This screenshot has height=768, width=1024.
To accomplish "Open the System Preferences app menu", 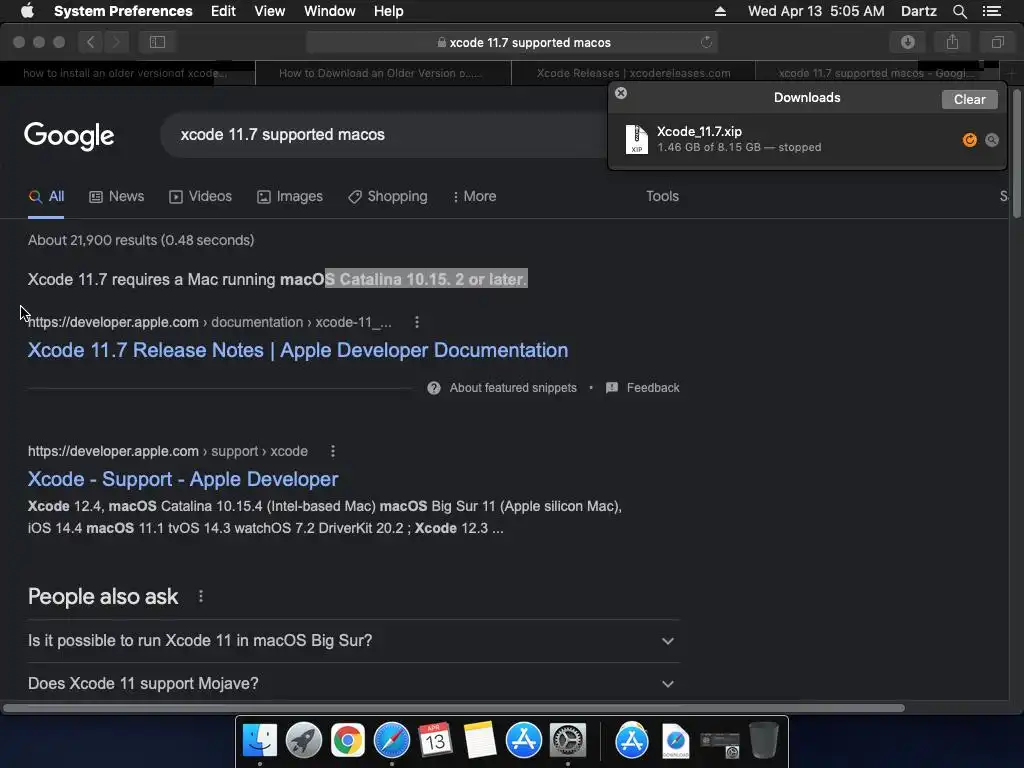I will (123, 11).
